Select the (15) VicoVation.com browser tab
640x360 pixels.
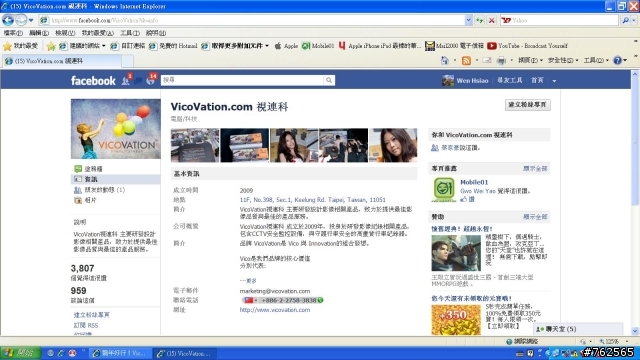pyautogui.click(x=61, y=61)
